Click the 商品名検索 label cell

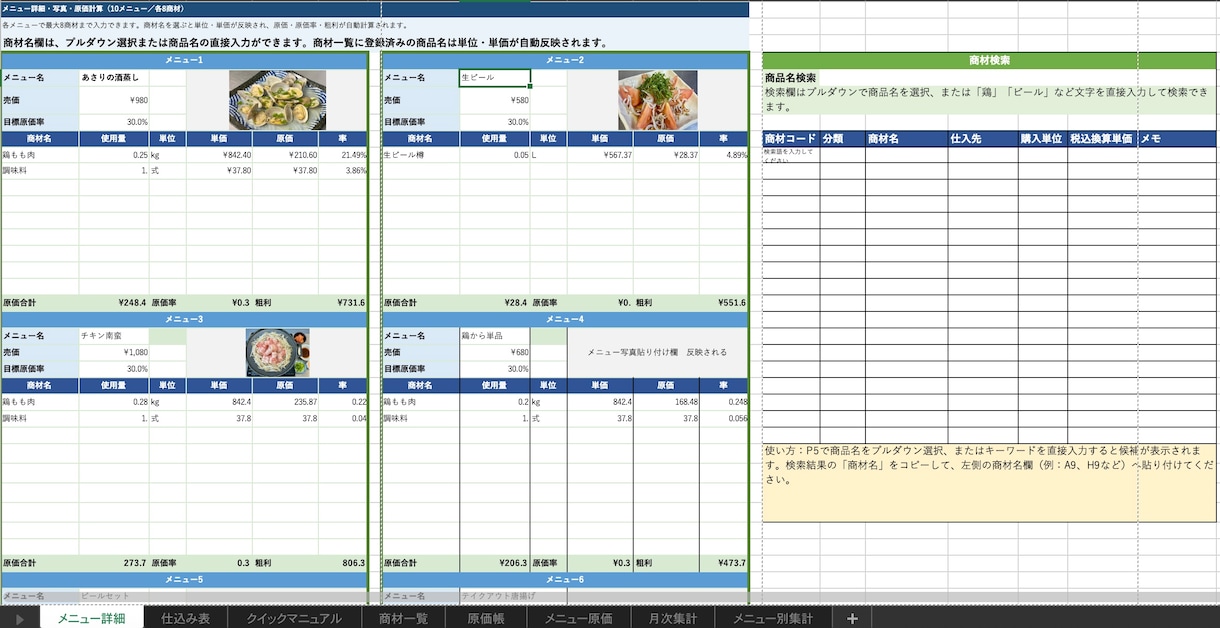[x=791, y=77]
